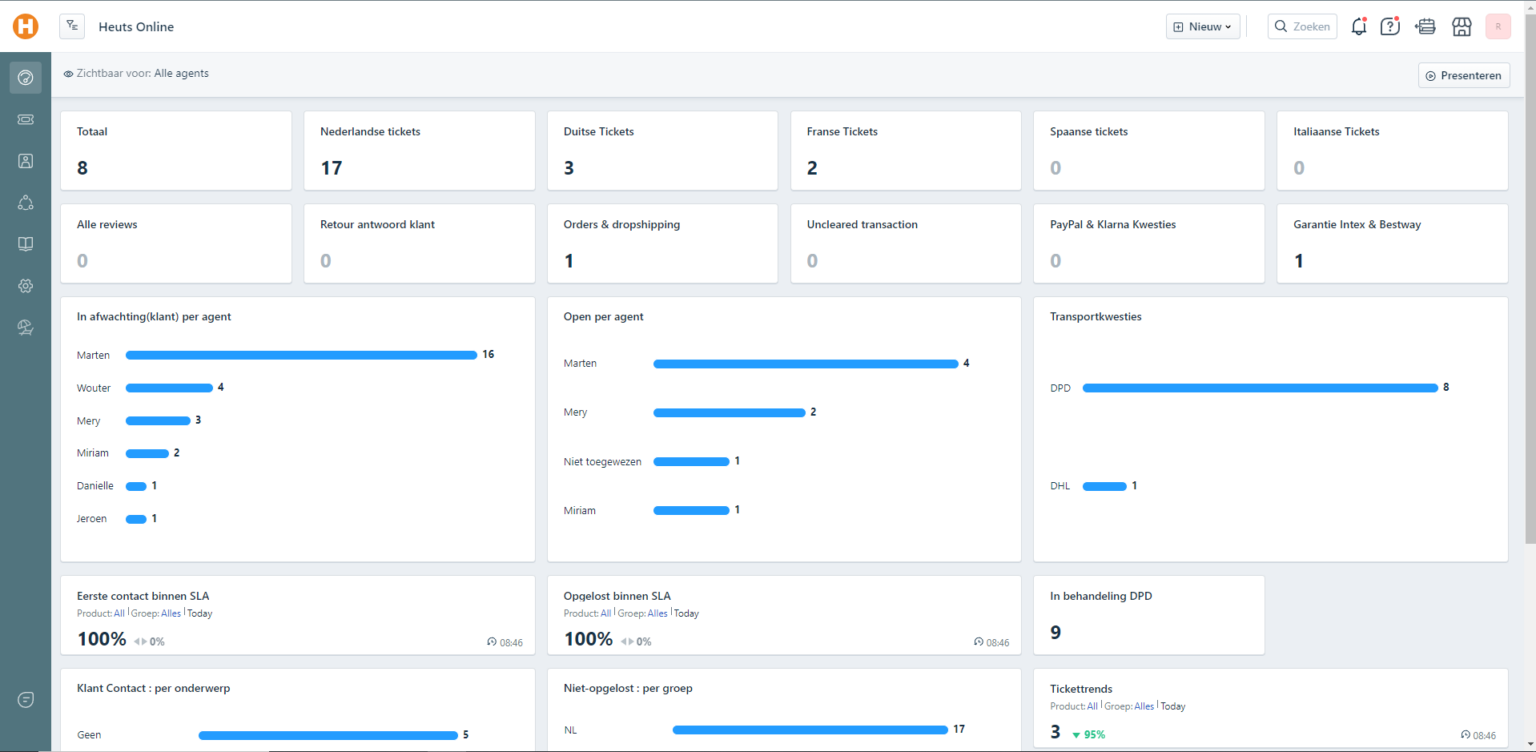Click the DPD bar in Transportkwesties
Image resolution: width=1536 pixels, height=752 pixels.
coord(1260,388)
